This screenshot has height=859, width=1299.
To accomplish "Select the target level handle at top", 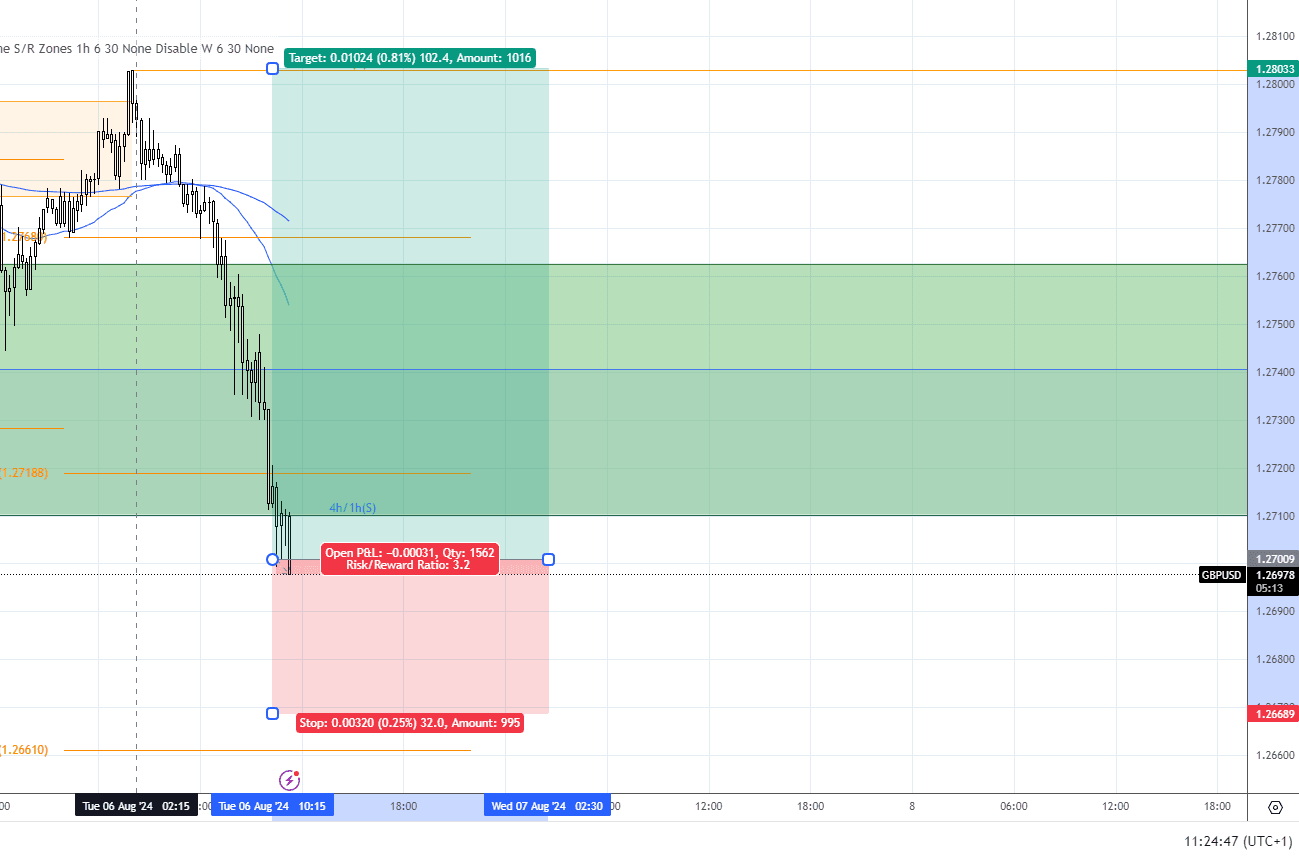I will tap(272, 68).
